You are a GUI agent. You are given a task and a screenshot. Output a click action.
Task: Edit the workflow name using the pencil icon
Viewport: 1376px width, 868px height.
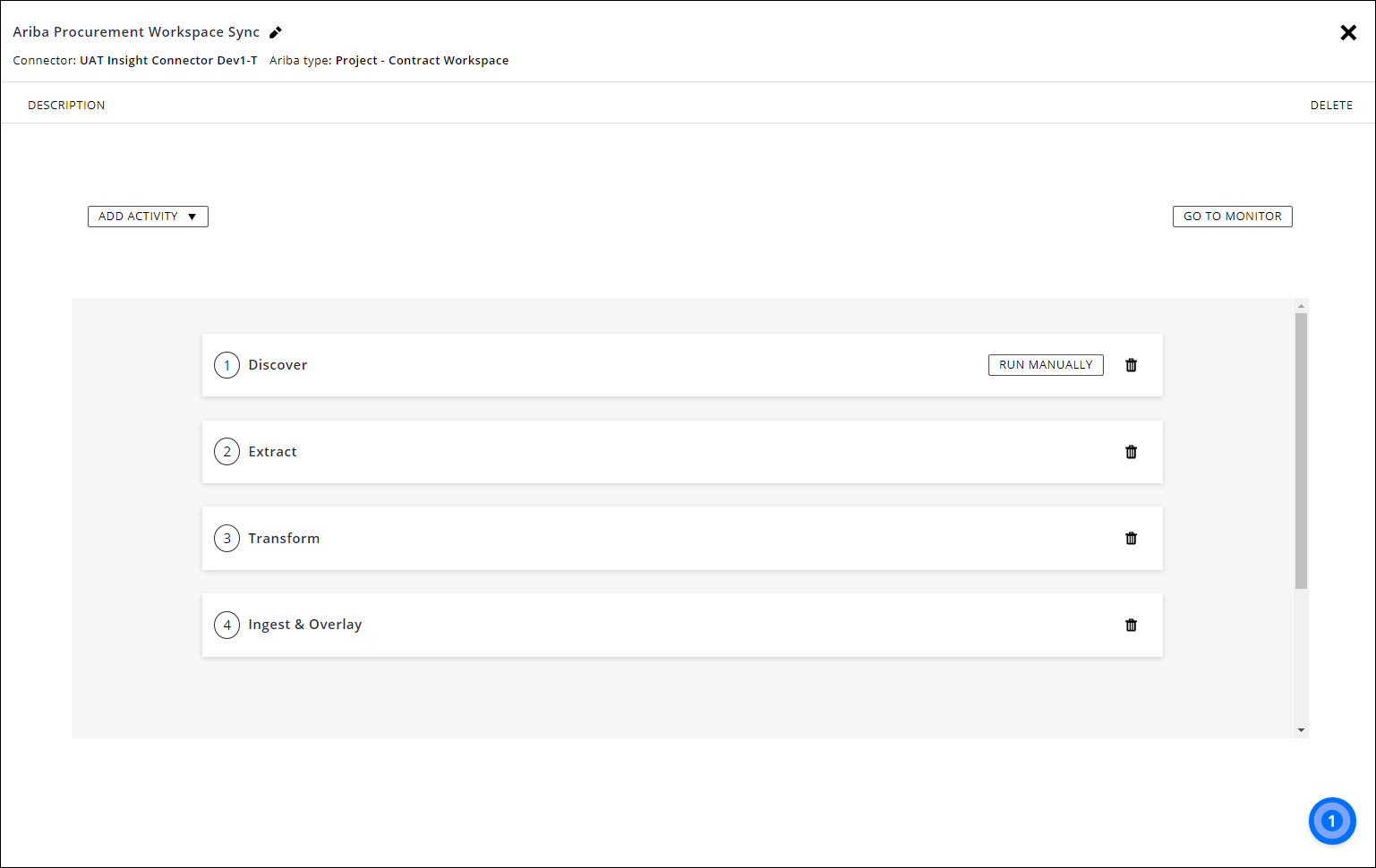click(x=275, y=32)
